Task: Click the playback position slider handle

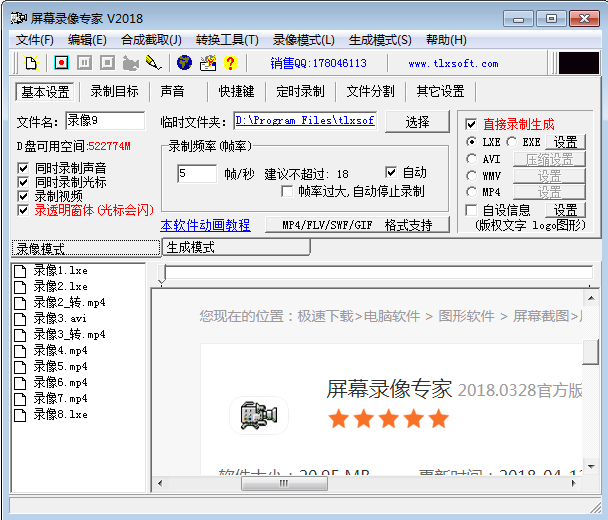Action: pyautogui.click(x=162, y=274)
